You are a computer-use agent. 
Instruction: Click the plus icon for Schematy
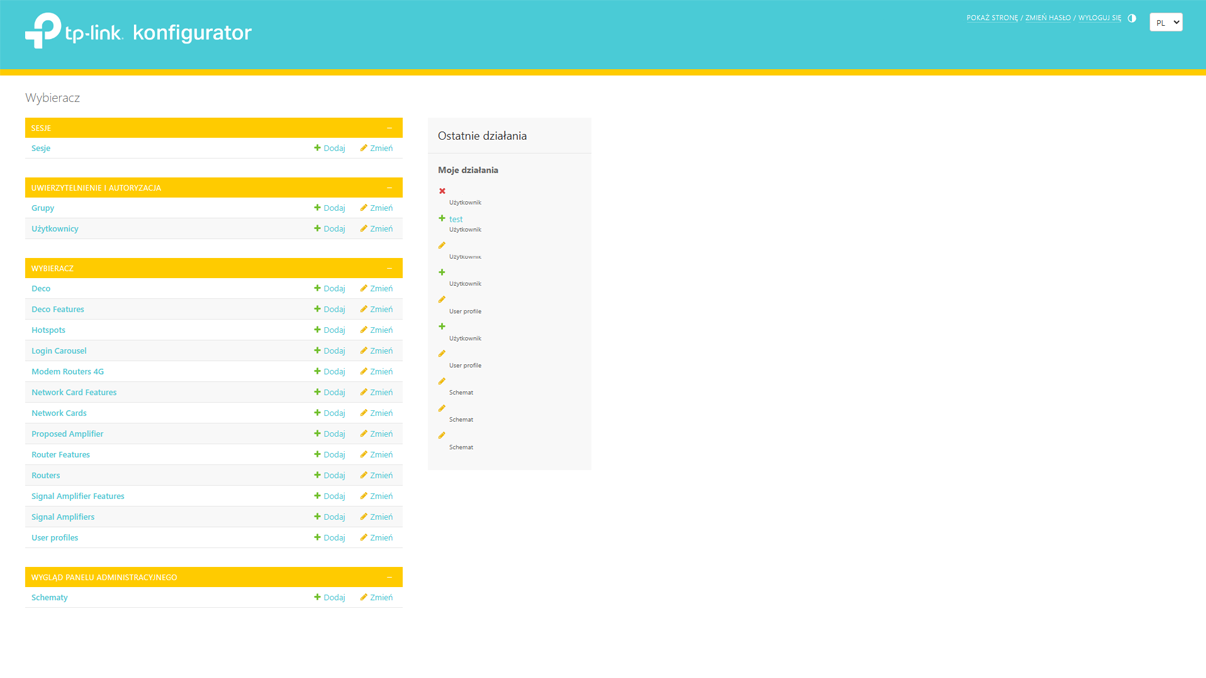click(318, 597)
